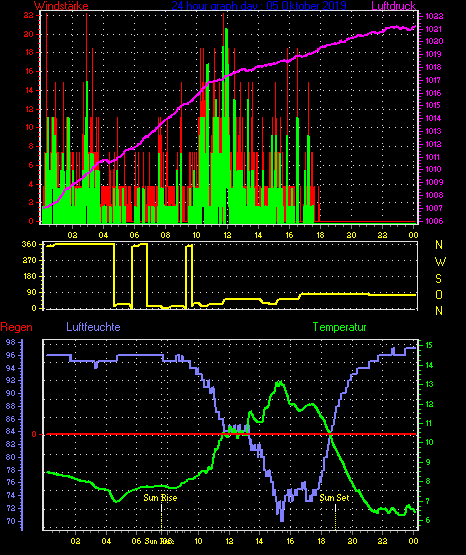The width and height of the screenshot is (466, 555).
Task: Click the Luftdruck label
Action: coord(393,5)
